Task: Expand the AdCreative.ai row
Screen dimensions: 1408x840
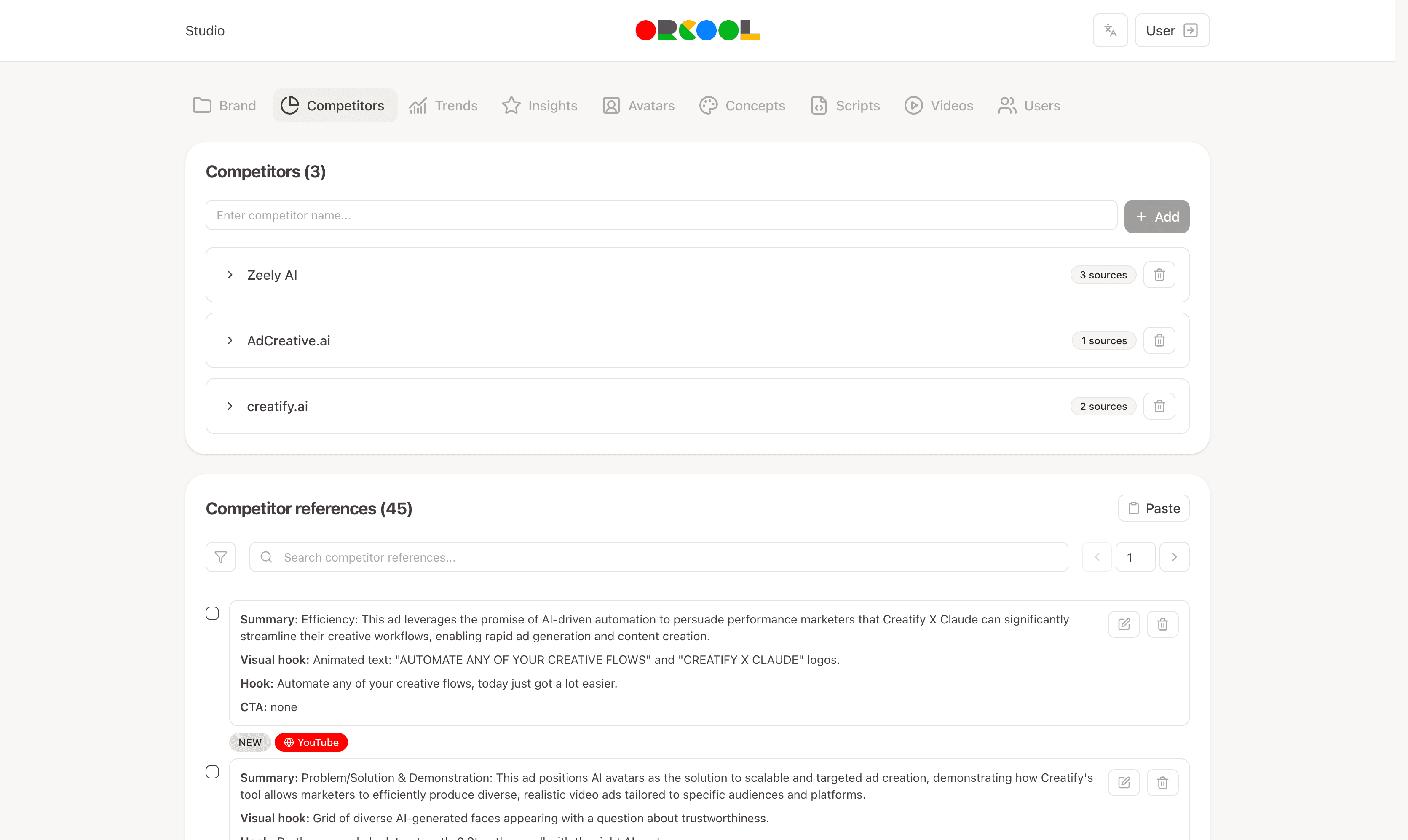Action: [x=230, y=340]
